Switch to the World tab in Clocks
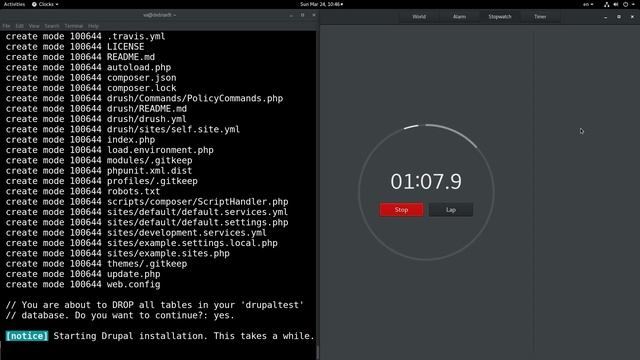The image size is (640, 360). [419, 17]
